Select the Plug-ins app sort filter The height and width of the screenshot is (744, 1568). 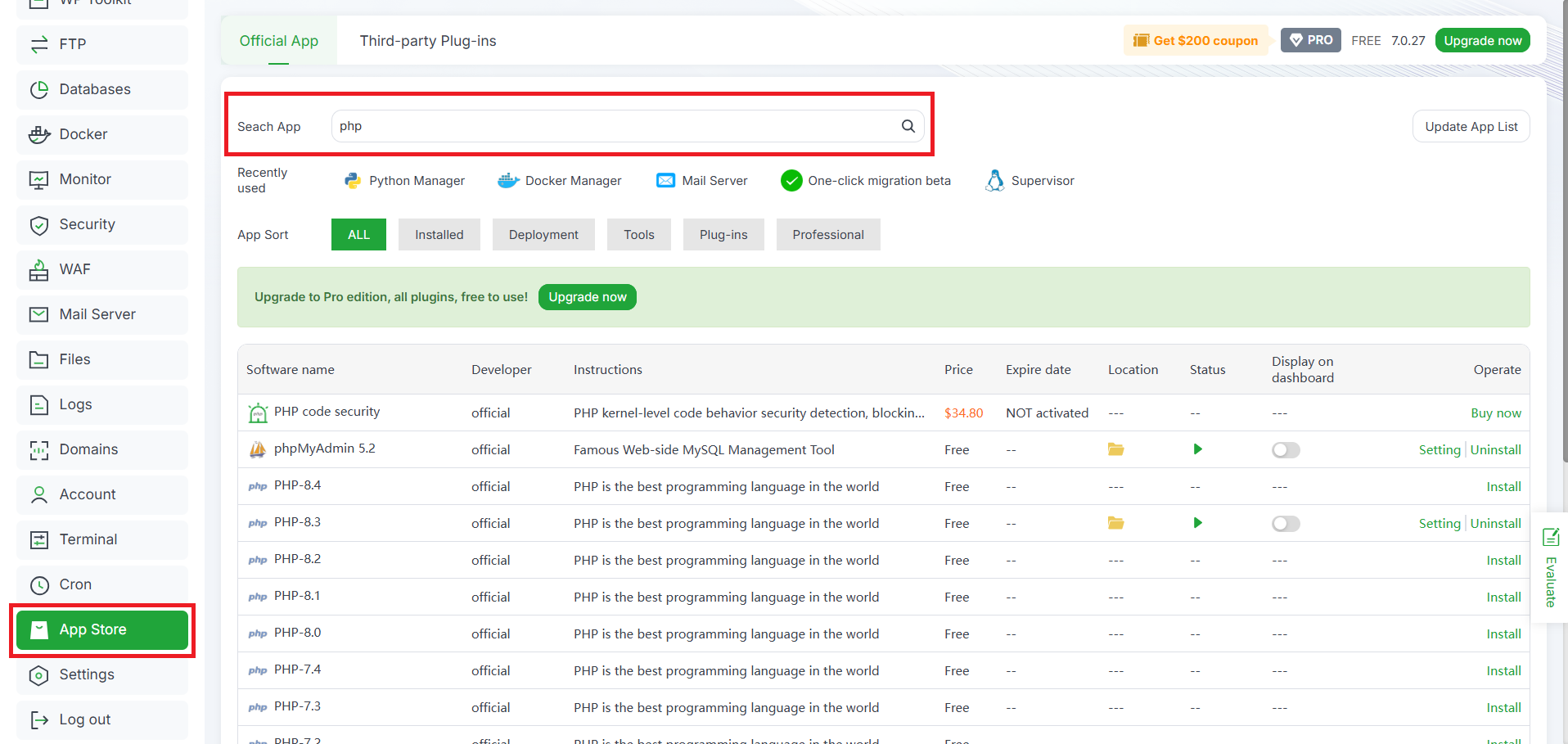pyautogui.click(x=723, y=235)
